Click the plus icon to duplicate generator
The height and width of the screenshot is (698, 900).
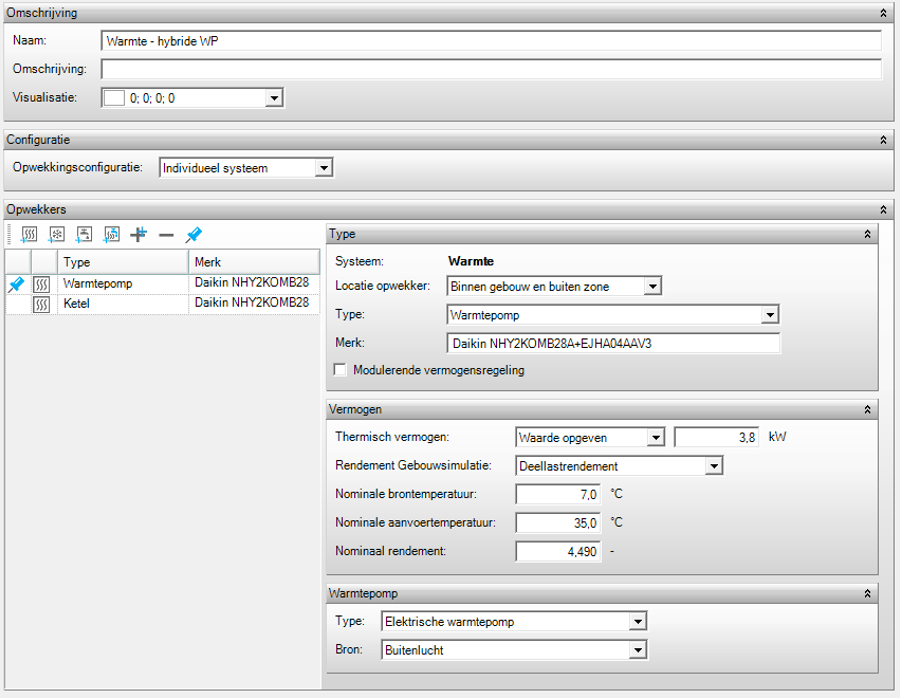[x=138, y=234]
